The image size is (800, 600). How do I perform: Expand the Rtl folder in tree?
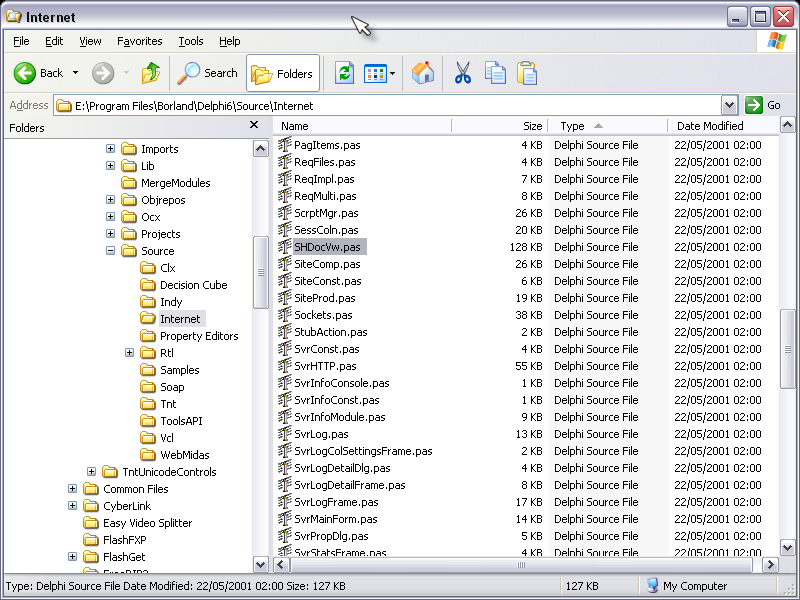130,353
